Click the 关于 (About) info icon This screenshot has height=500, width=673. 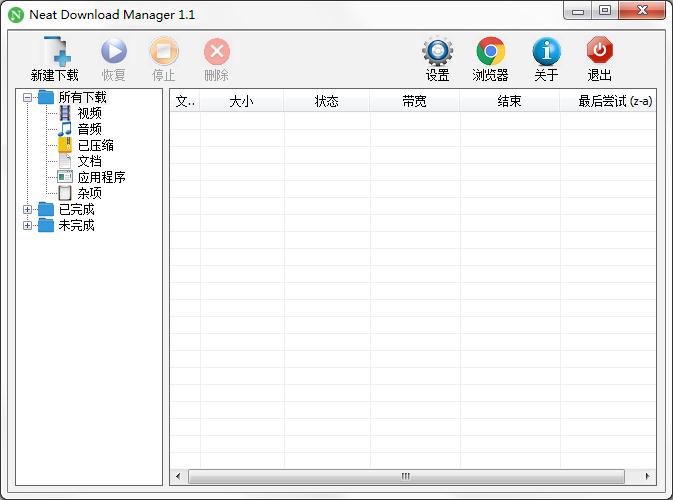[x=546, y=52]
